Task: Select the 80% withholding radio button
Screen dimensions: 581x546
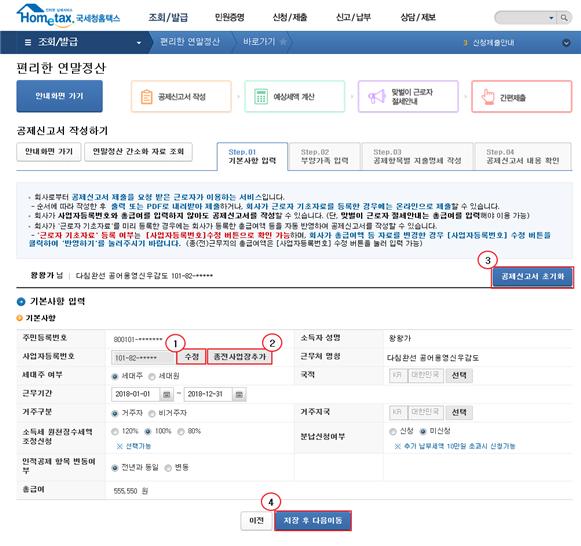Action: [181, 432]
